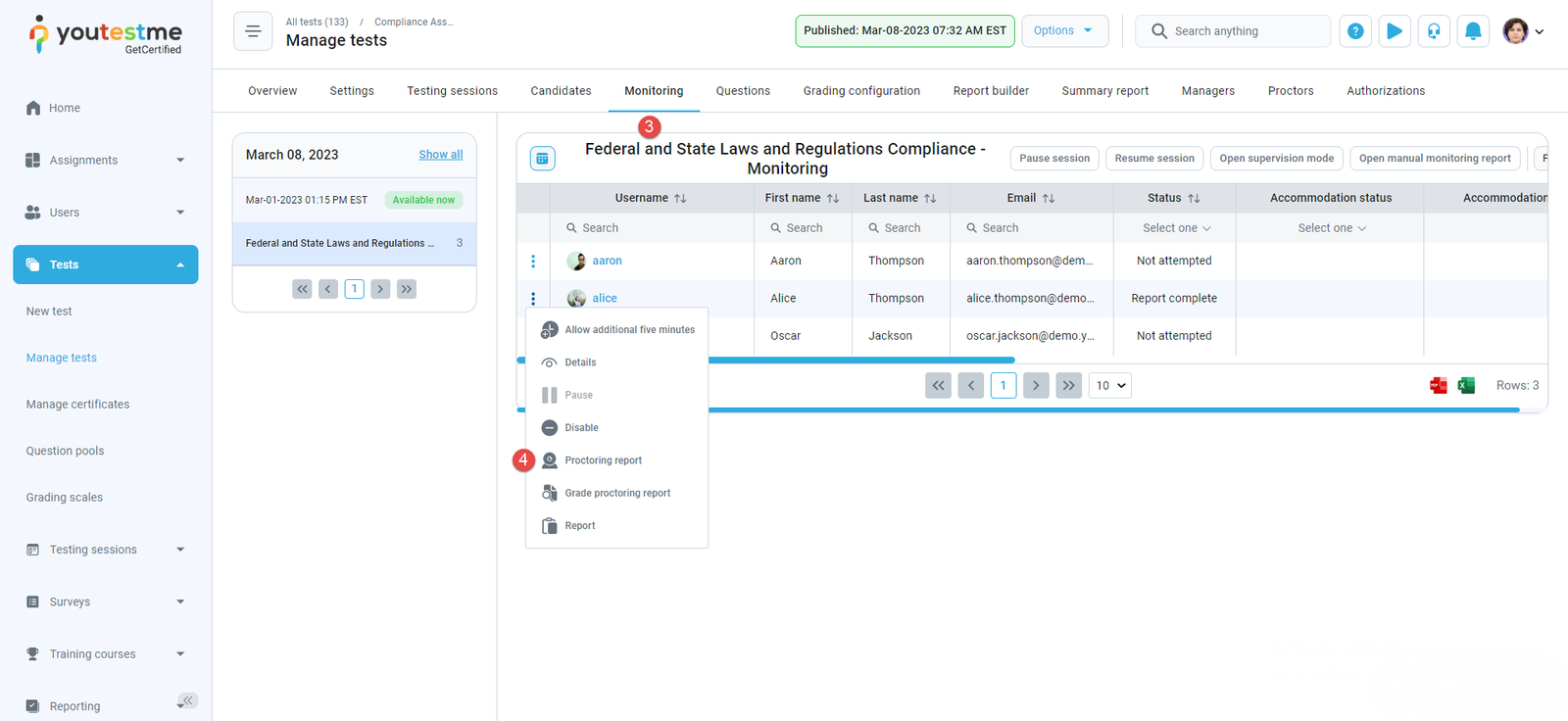The width and height of the screenshot is (1568, 721).
Task: Click the Show all link
Action: 440,155
